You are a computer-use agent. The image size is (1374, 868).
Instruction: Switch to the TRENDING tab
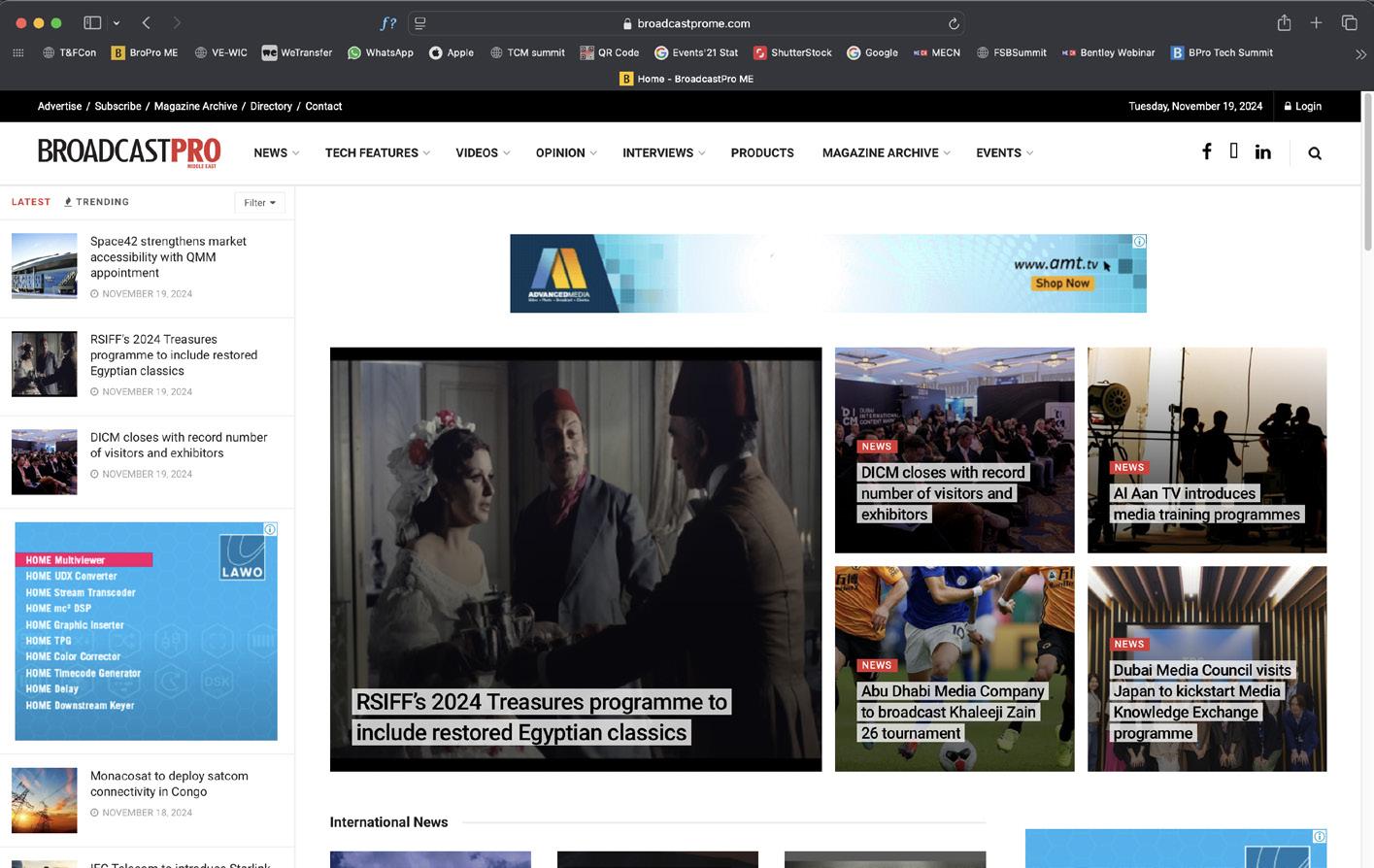coord(96,202)
